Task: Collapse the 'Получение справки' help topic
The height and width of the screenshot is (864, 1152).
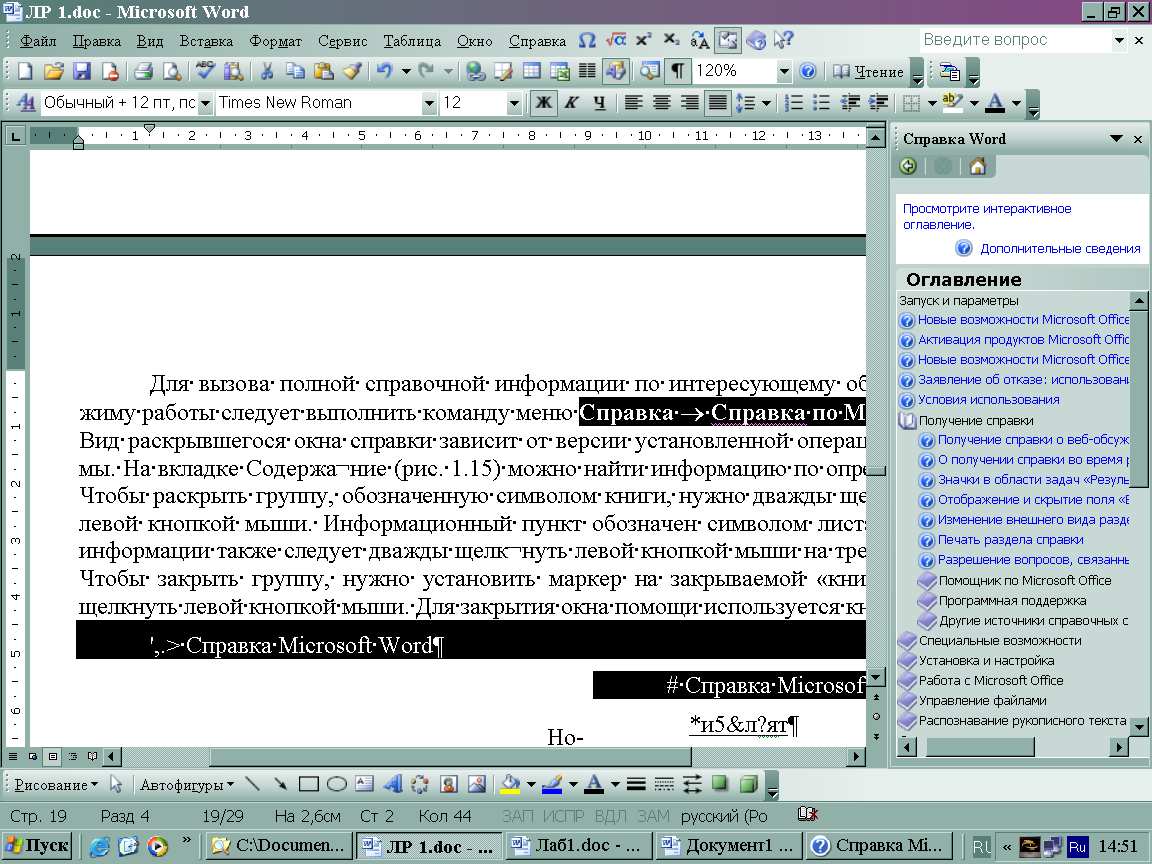Action: point(907,421)
